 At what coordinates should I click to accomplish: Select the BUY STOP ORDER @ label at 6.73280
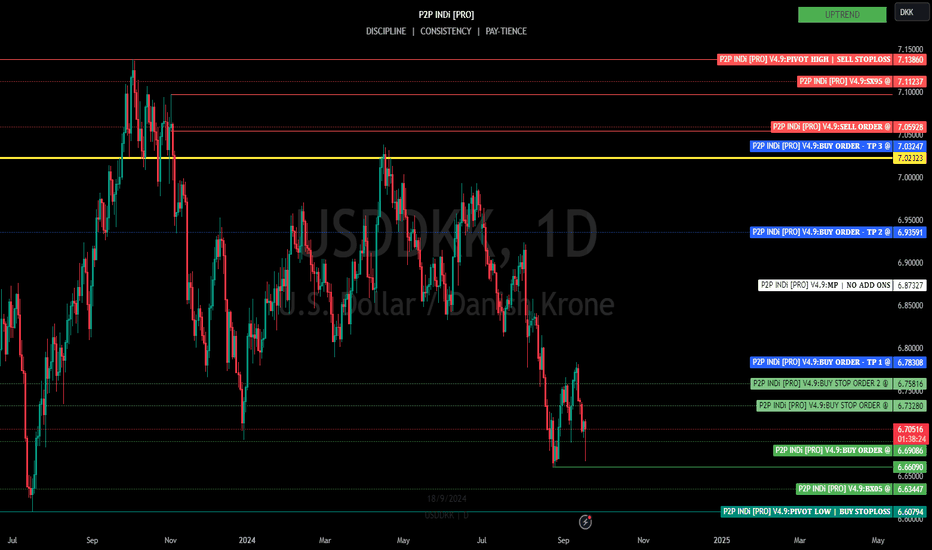(x=824, y=406)
